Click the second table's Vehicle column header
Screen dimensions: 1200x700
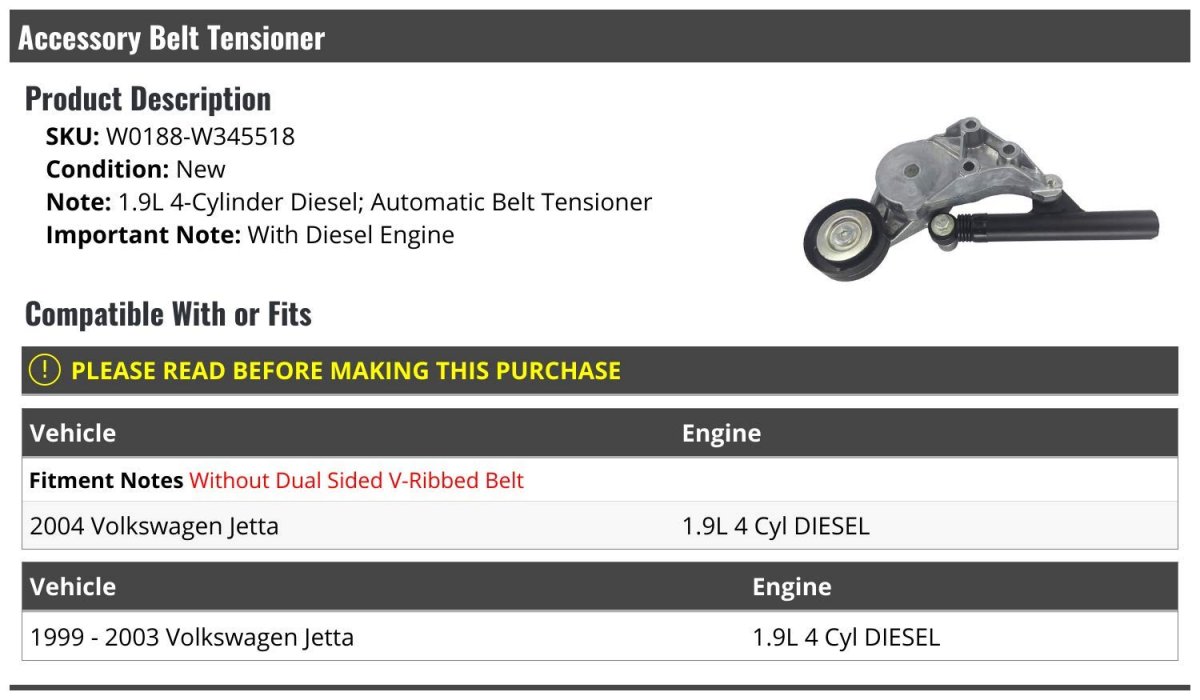point(73,586)
